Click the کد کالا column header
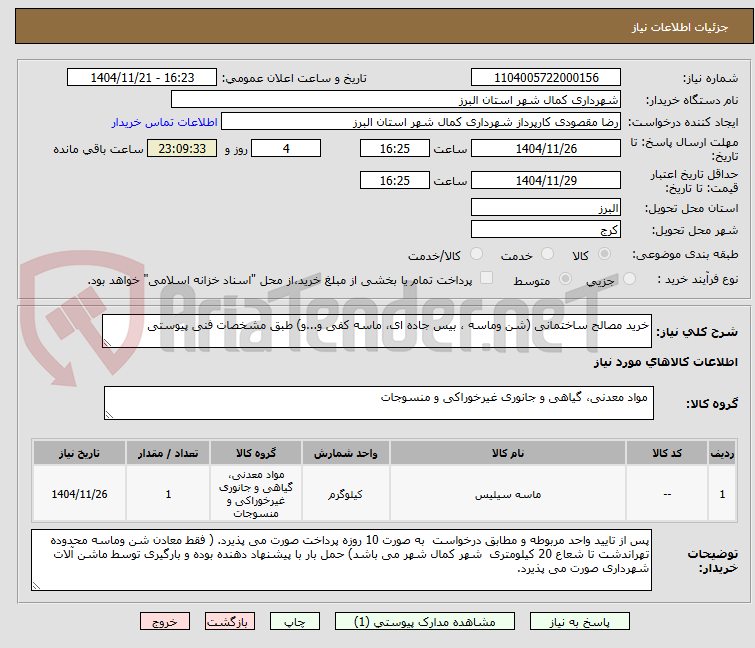 [x=667, y=453]
